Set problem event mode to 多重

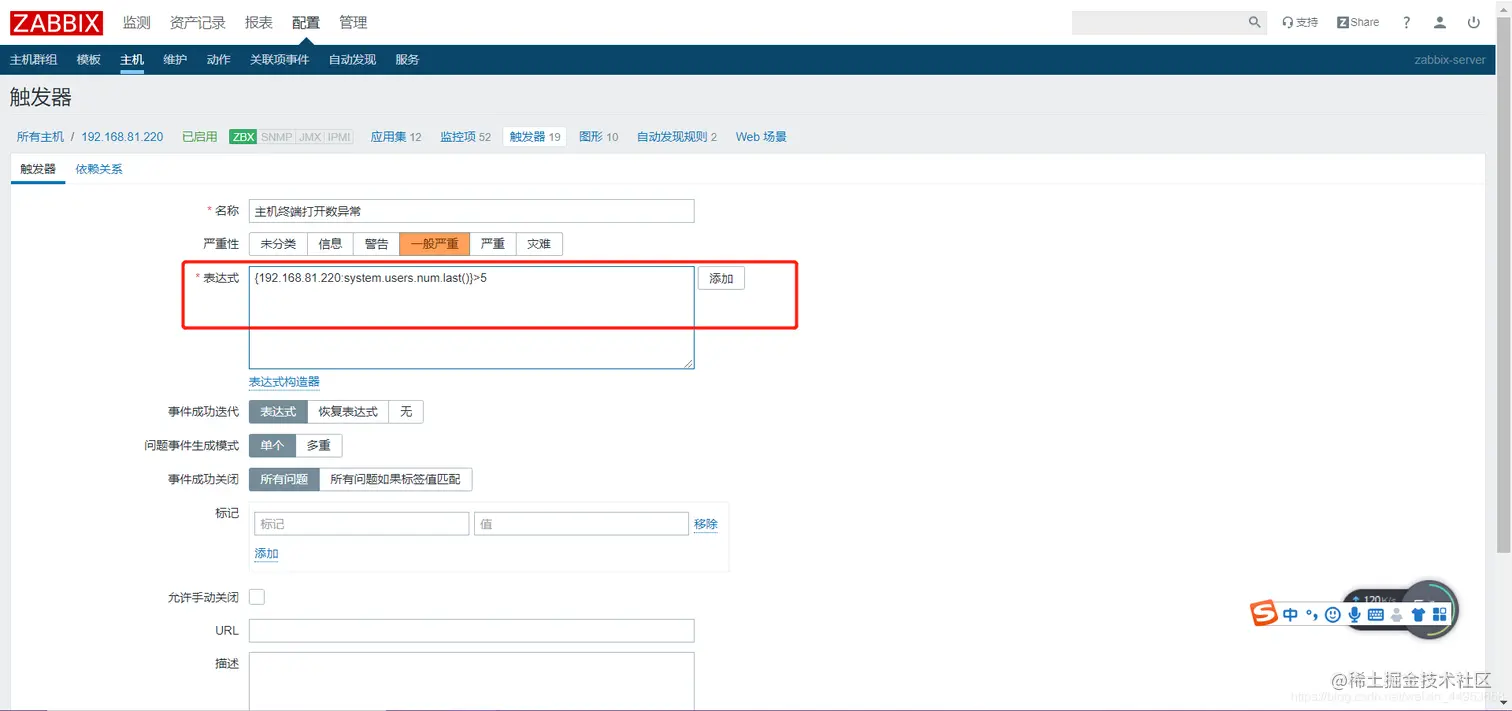(x=319, y=446)
